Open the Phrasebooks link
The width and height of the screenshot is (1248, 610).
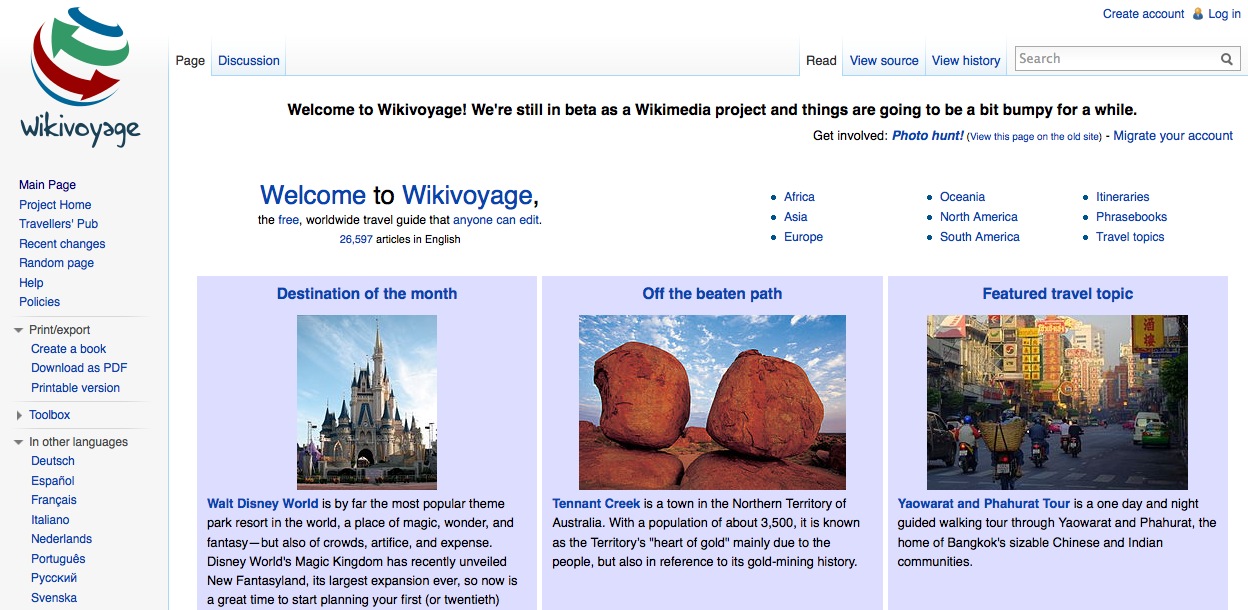[1131, 217]
